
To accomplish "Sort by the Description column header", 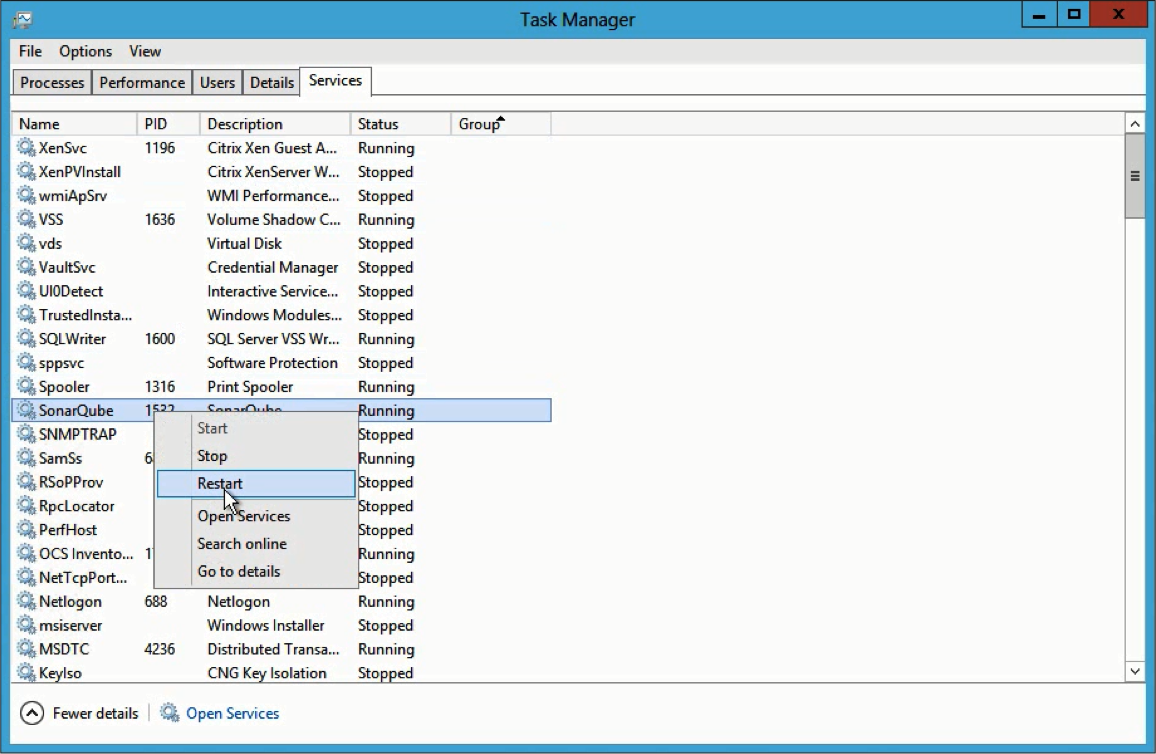I will tap(275, 124).
